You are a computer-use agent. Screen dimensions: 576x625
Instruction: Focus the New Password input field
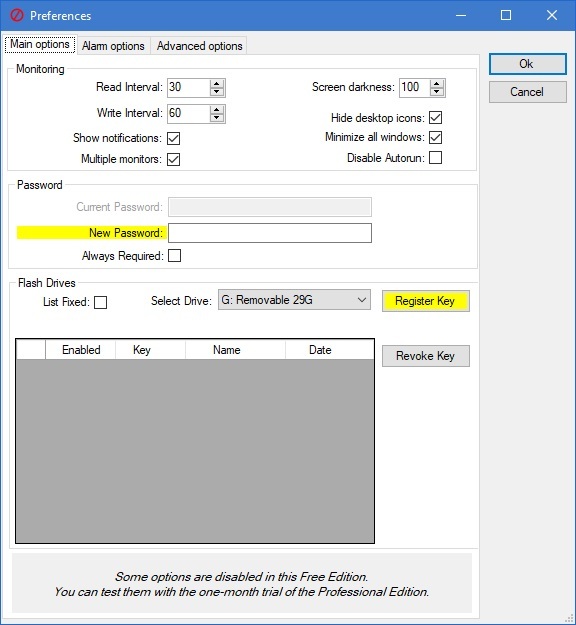tap(270, 233)
